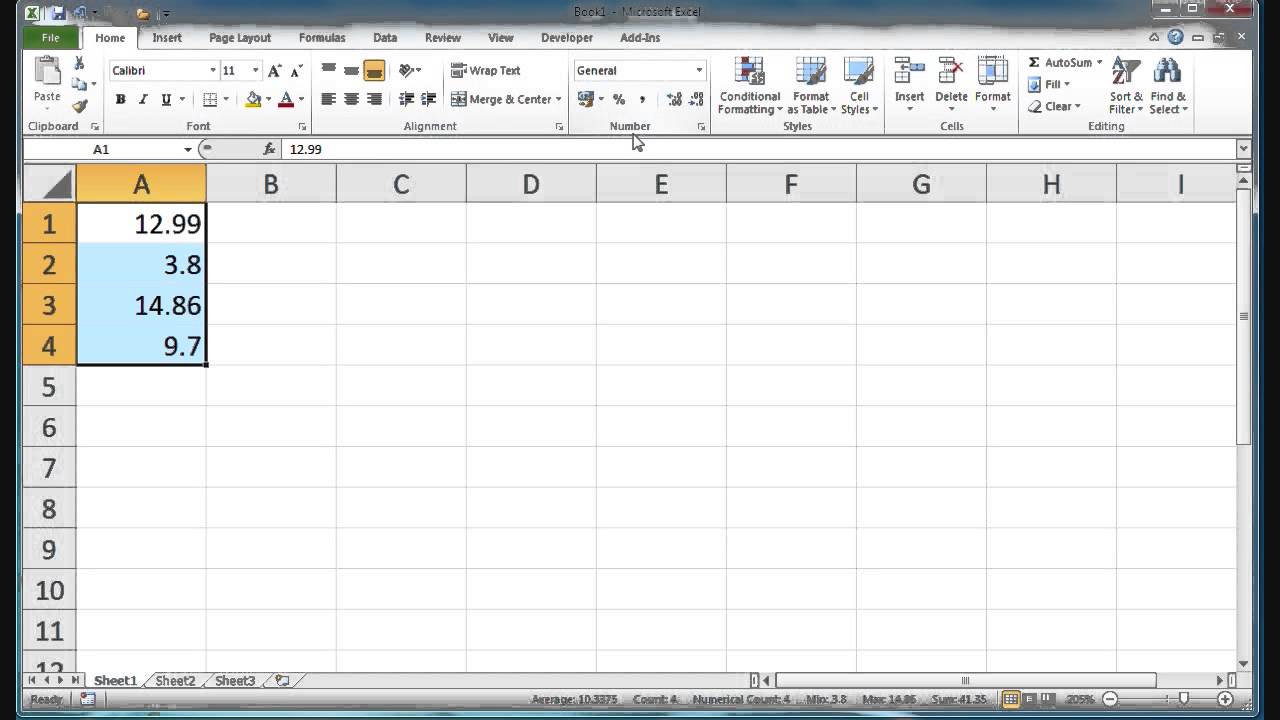Switch to the Formulas ribbon tab
This screenshot has height=720, width=1280.
click(322, 38)
